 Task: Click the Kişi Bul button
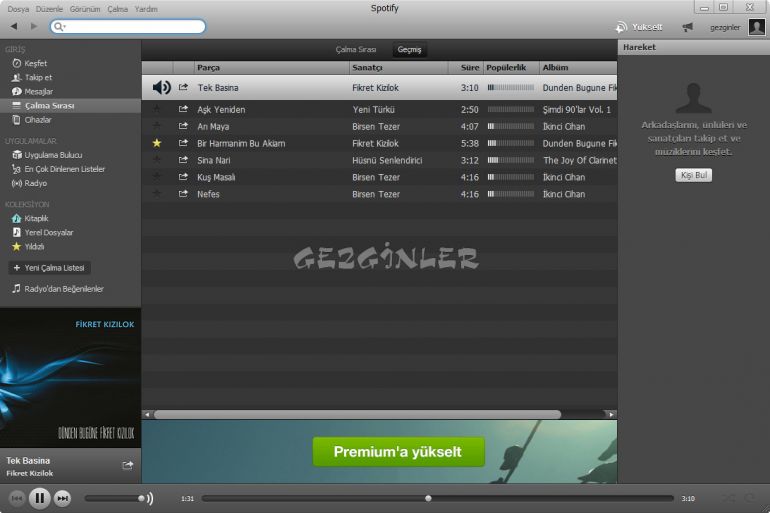point(693,175)
